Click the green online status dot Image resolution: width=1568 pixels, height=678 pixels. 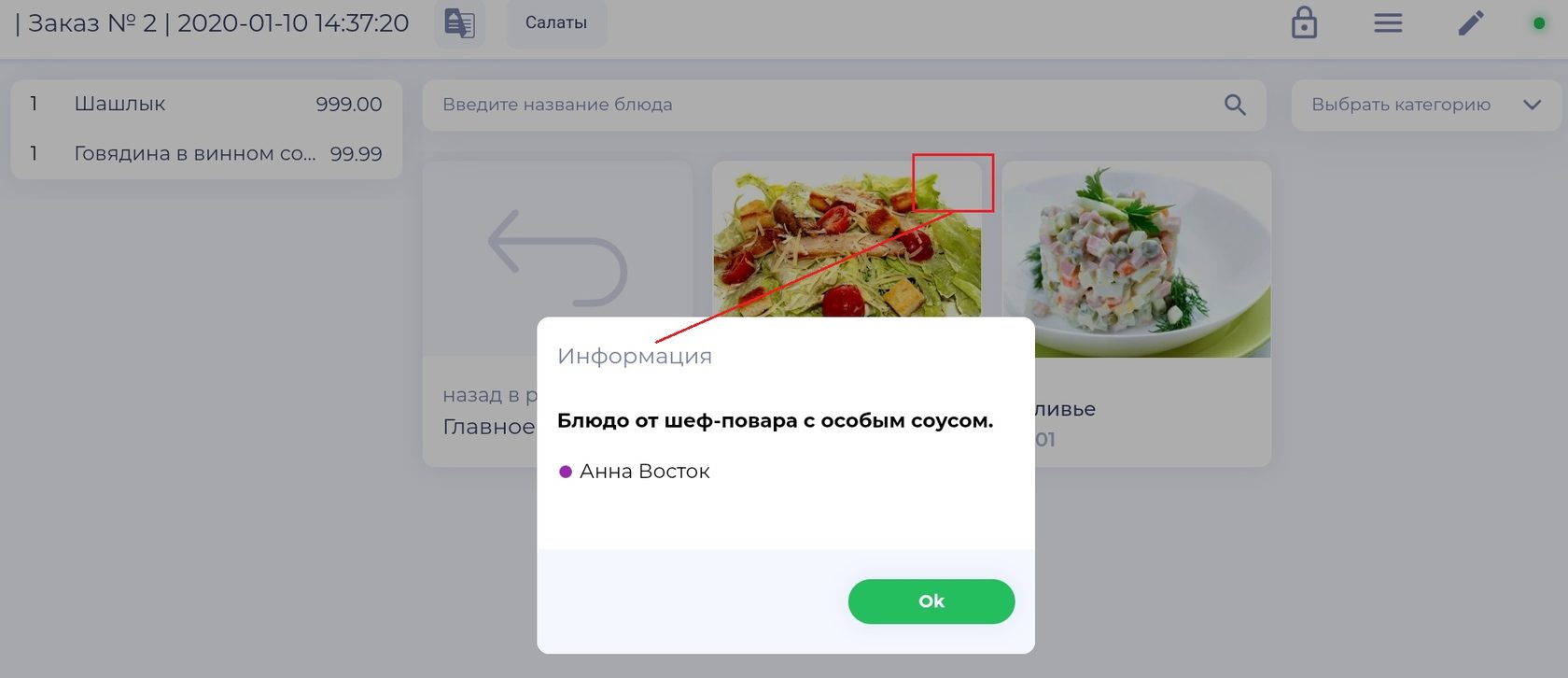1539,22
